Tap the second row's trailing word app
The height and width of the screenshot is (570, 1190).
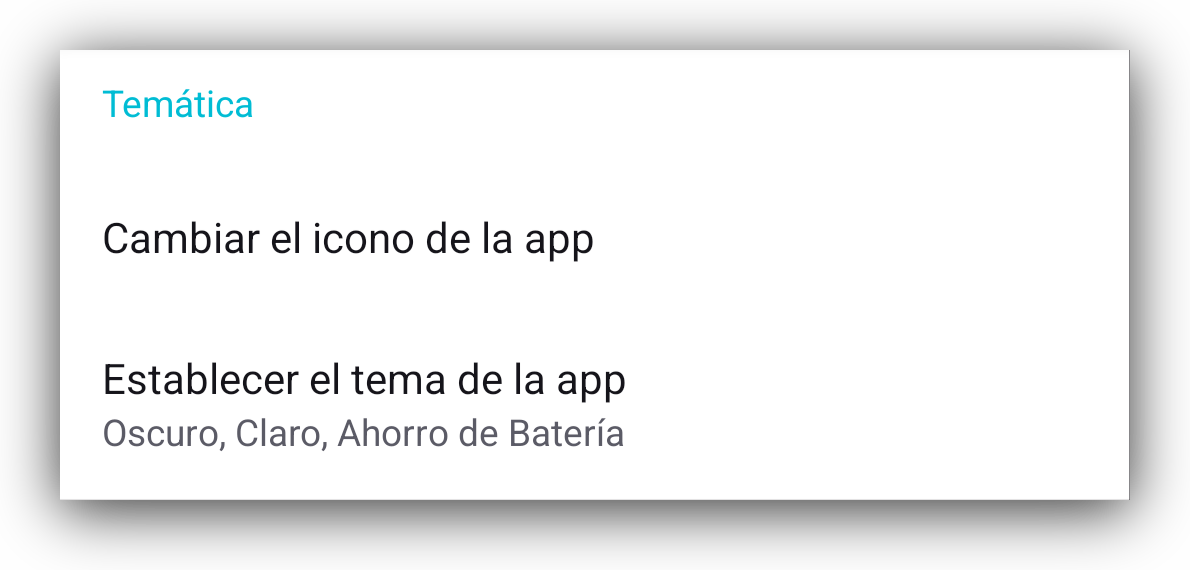coord(592,384)
